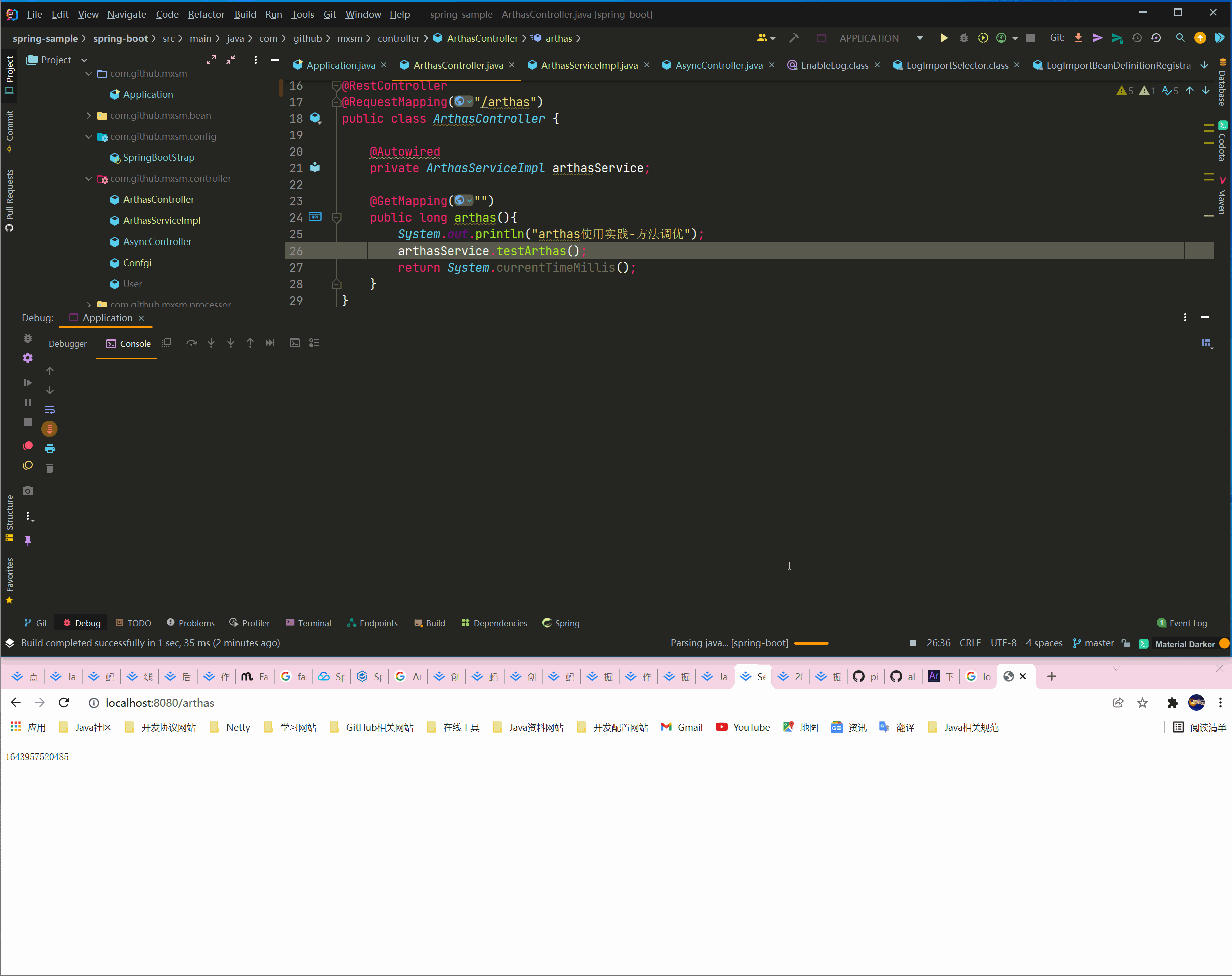1232x976 pixels.
Task: Toggle scroll to end of console
Action: point(50,429)
